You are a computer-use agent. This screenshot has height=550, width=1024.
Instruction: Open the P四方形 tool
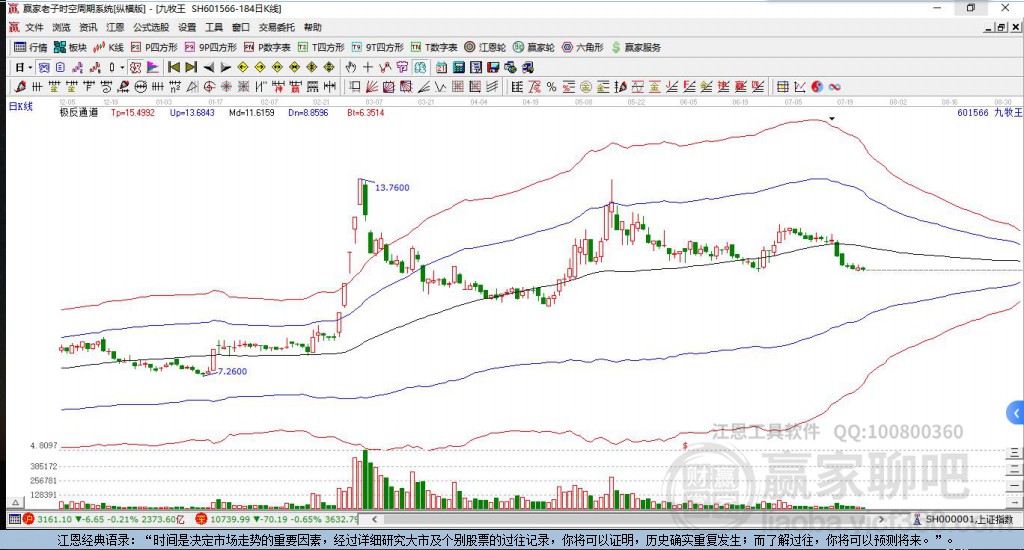[154, 47]
